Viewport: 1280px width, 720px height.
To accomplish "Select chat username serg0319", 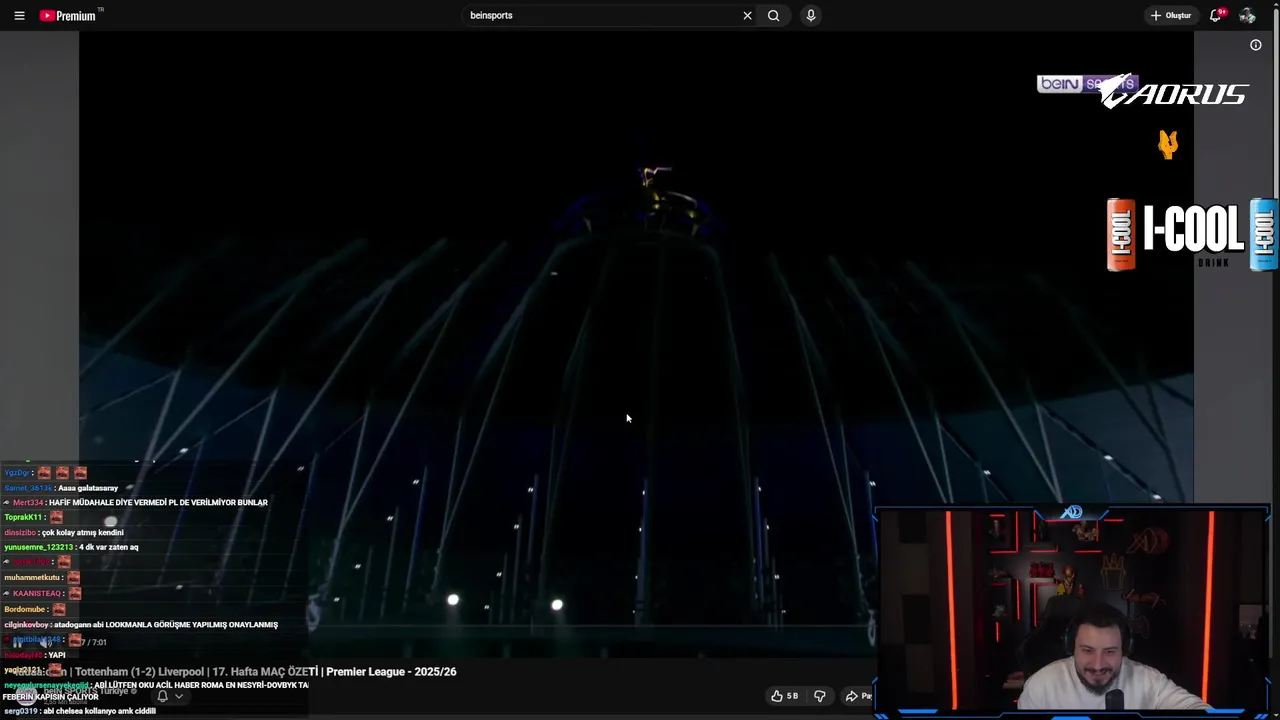I will tap(19, 711).
